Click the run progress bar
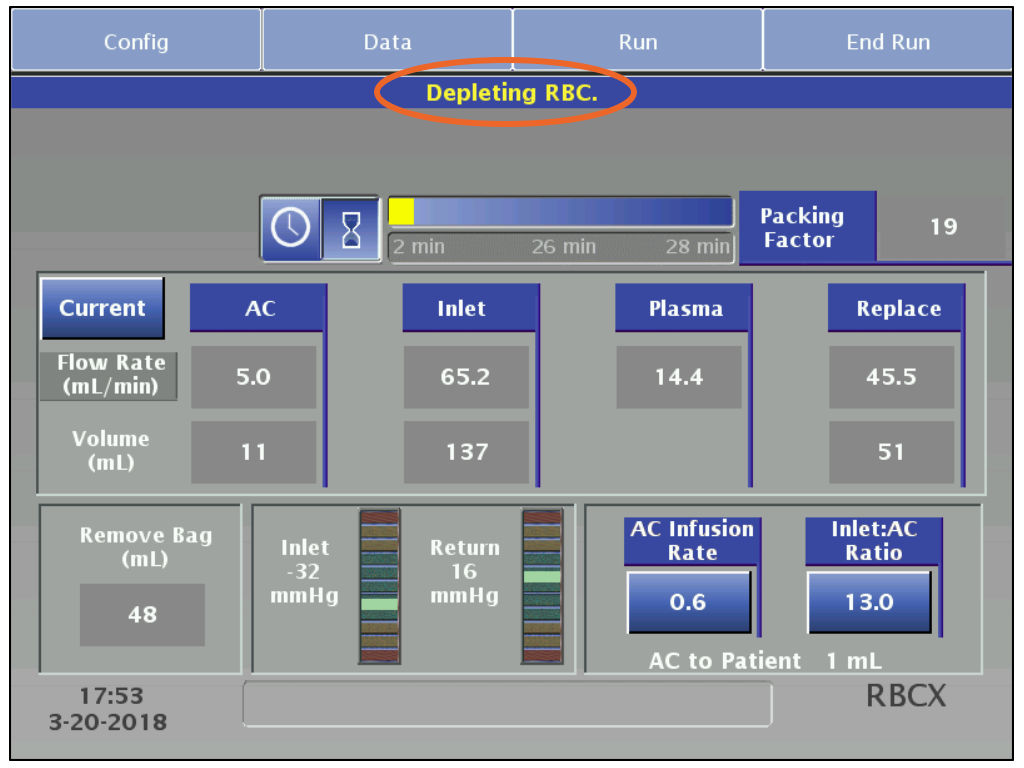1024x768 pixels. tap(560, 212)
